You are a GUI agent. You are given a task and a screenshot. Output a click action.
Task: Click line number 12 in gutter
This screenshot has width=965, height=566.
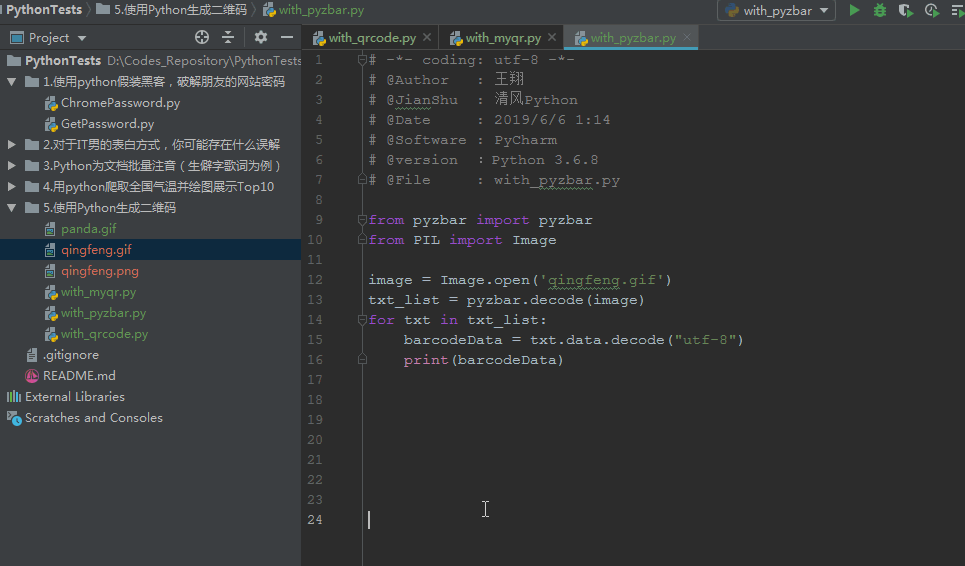(314, 279)
